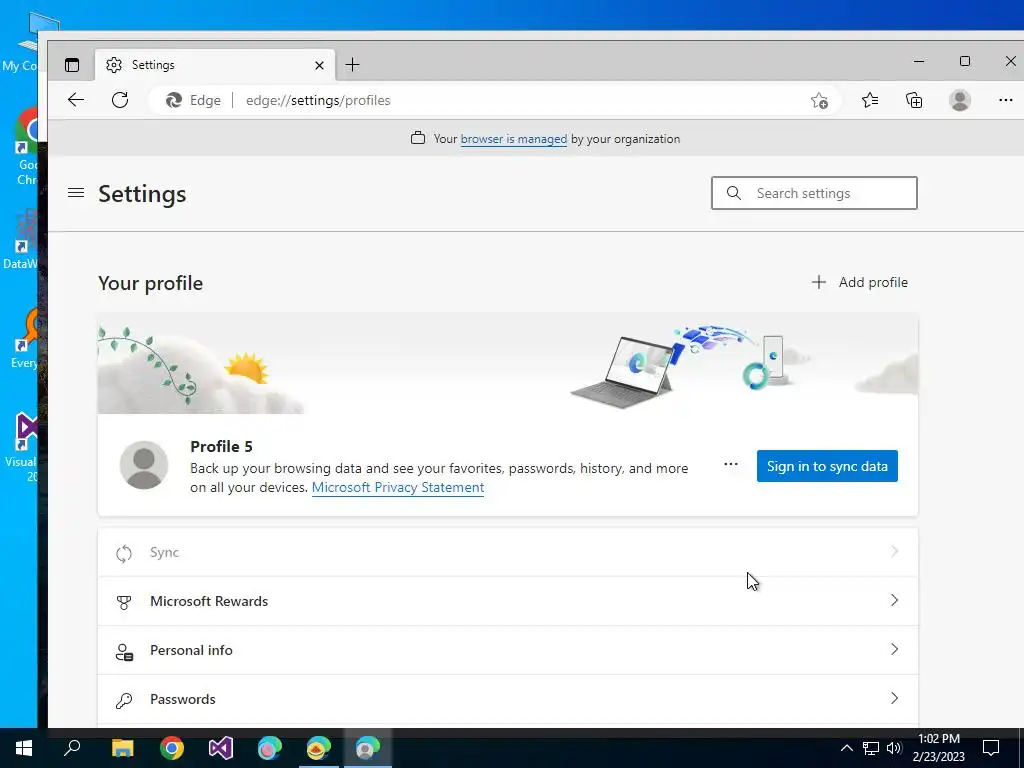Launch Google Chrome from taskbar

click(172, 748)
